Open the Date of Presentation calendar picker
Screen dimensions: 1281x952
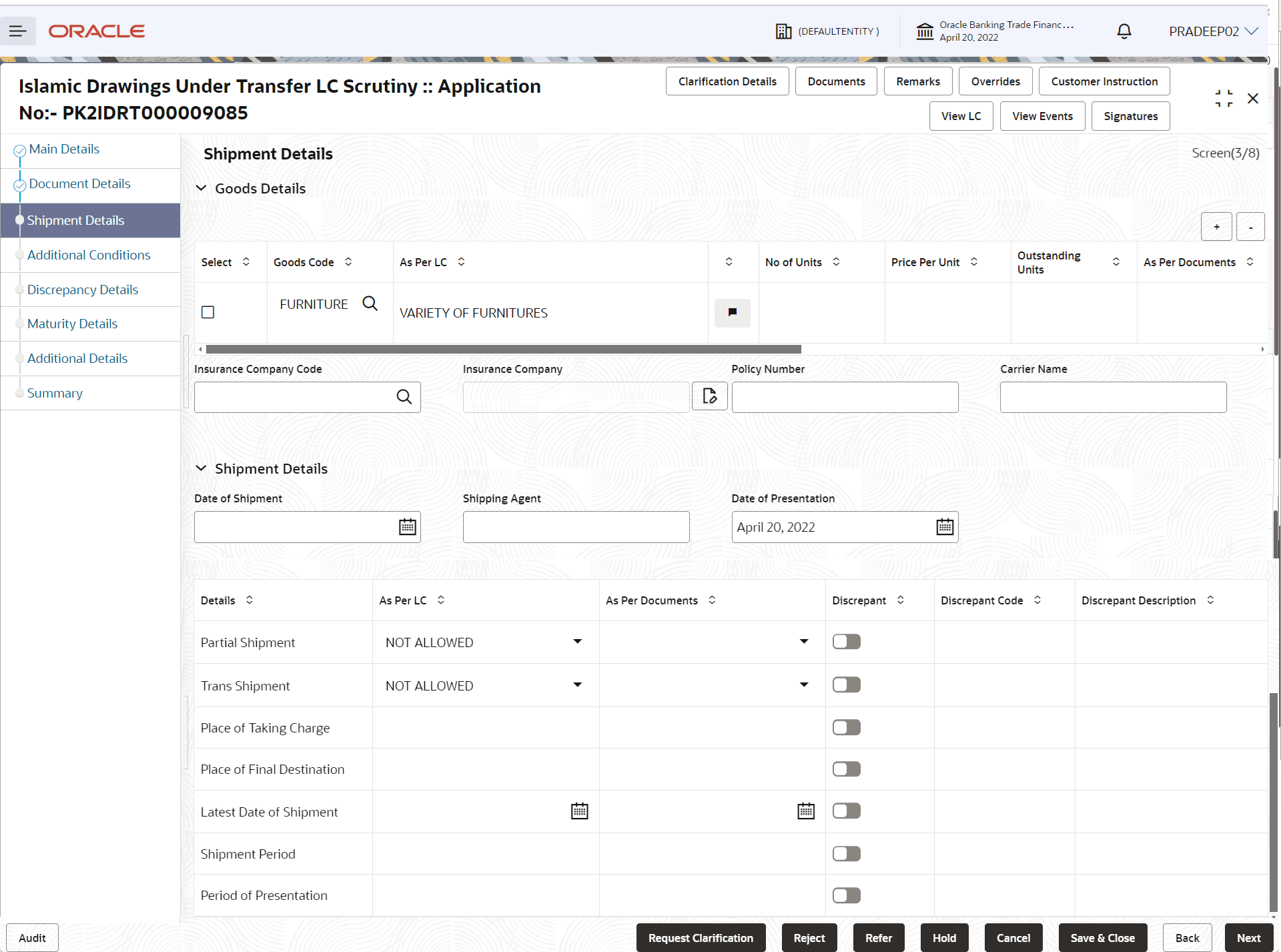pos(945,526)
